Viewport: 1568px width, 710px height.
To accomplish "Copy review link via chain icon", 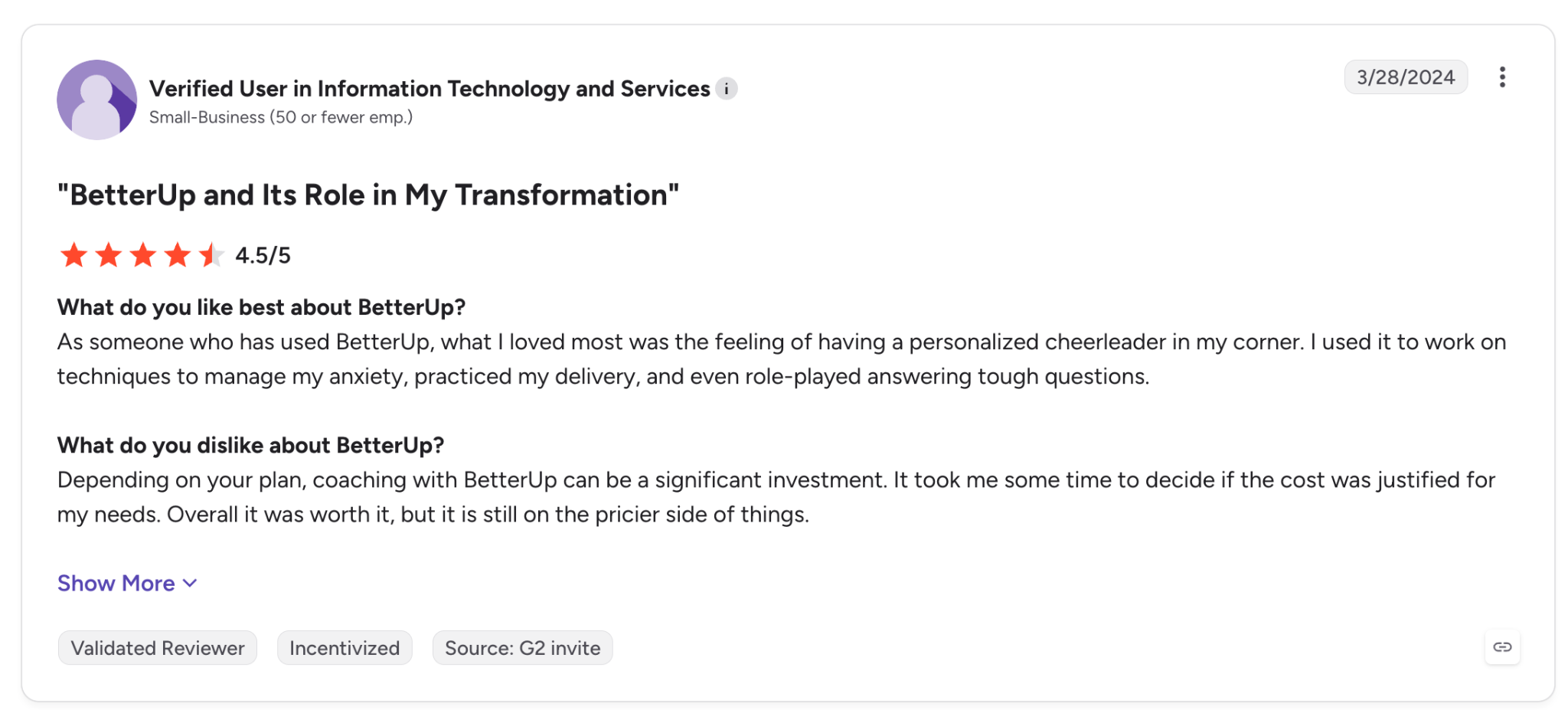I will pyautogui.click(x=1502, y=647).
